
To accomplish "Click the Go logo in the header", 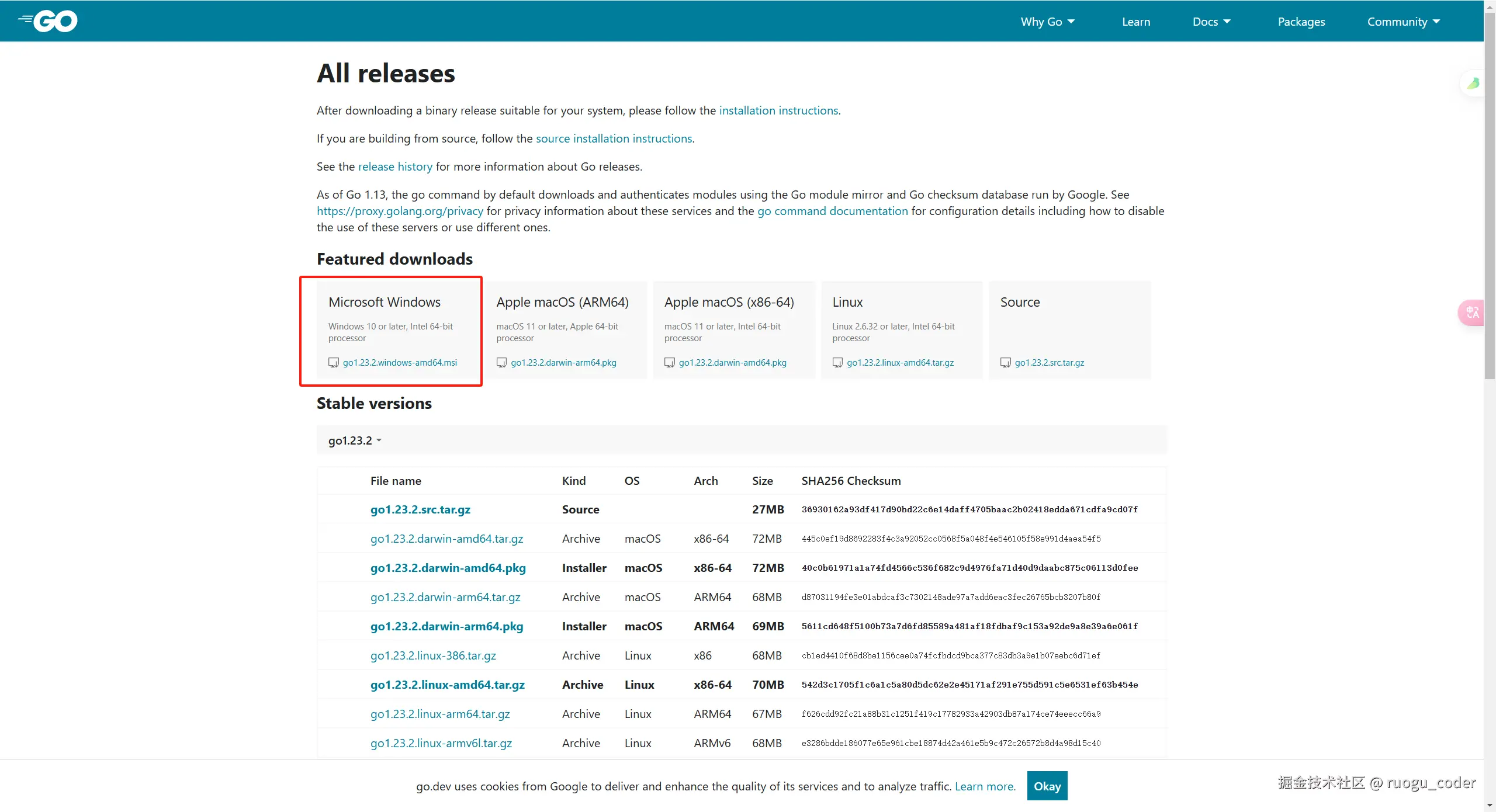I will [x=48, y=21].
